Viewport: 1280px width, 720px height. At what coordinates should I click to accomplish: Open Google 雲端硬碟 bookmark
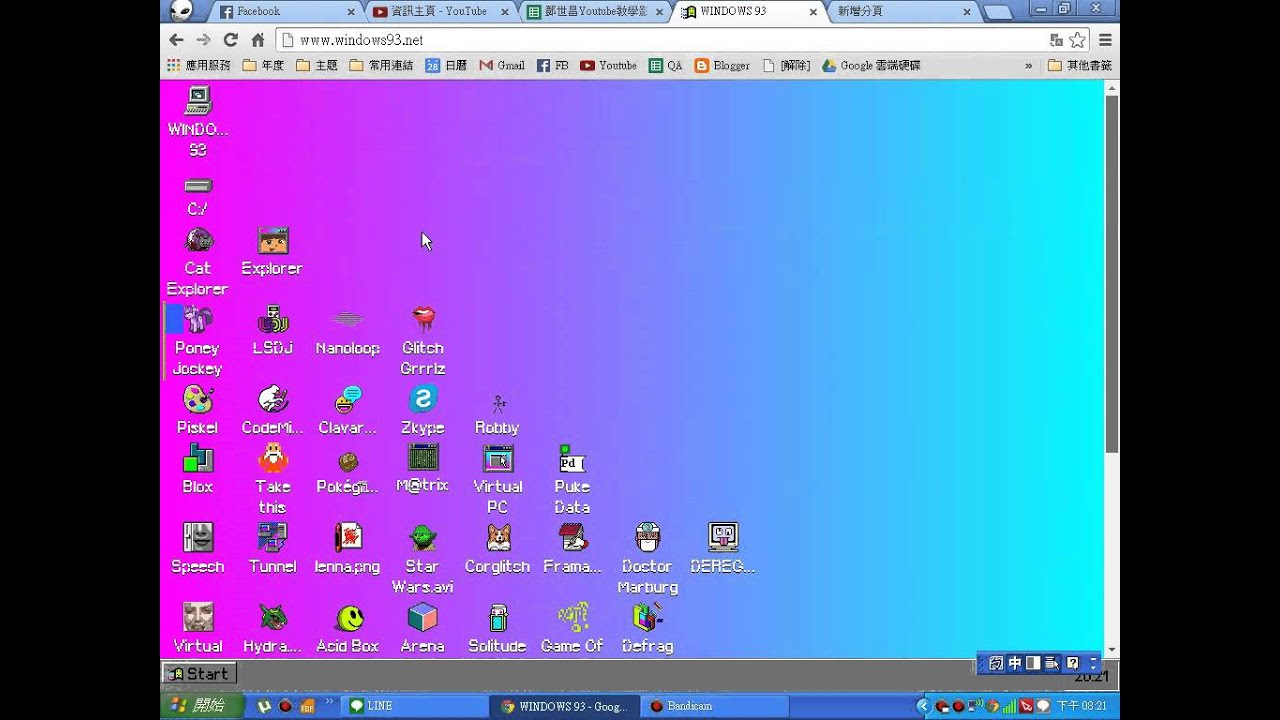coord(872,65)
